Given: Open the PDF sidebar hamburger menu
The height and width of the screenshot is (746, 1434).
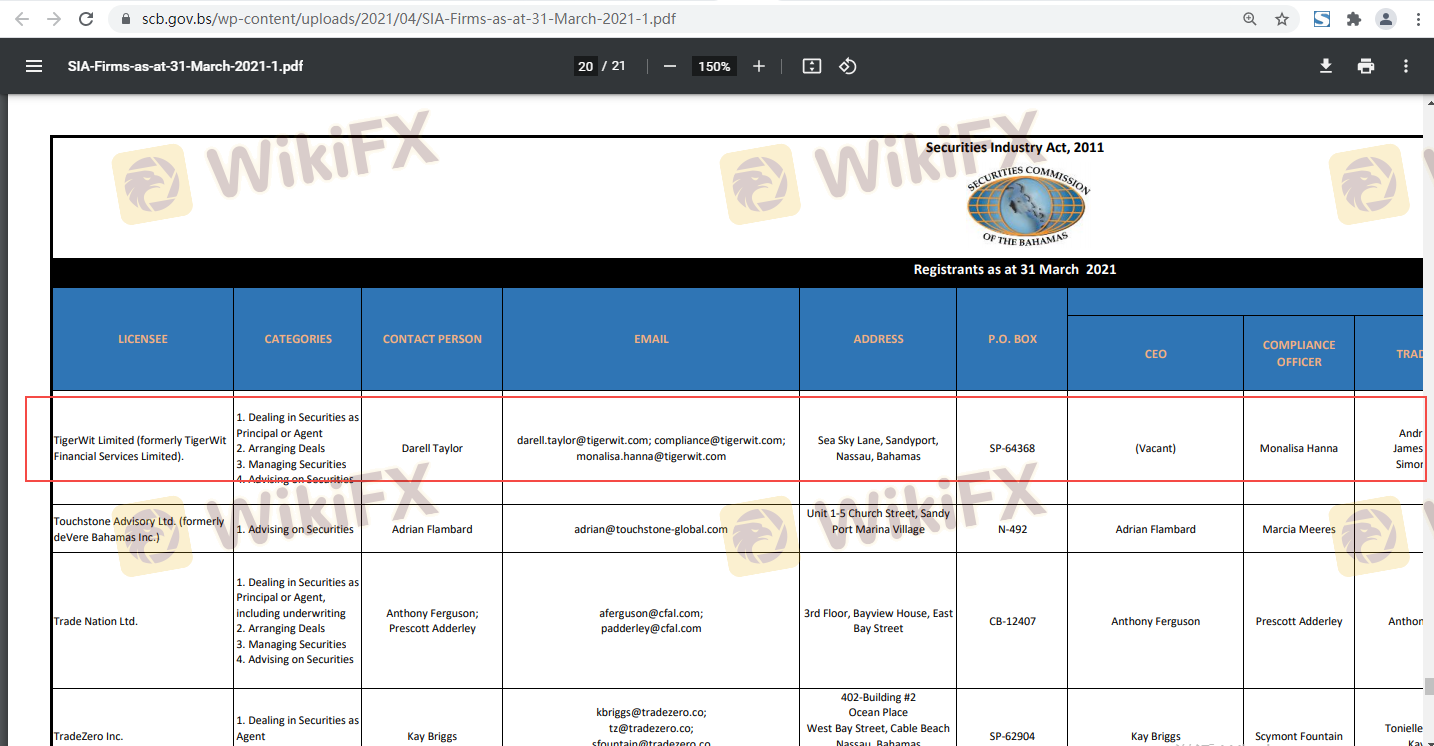Looking at the screenshot, I should (34, 66).
